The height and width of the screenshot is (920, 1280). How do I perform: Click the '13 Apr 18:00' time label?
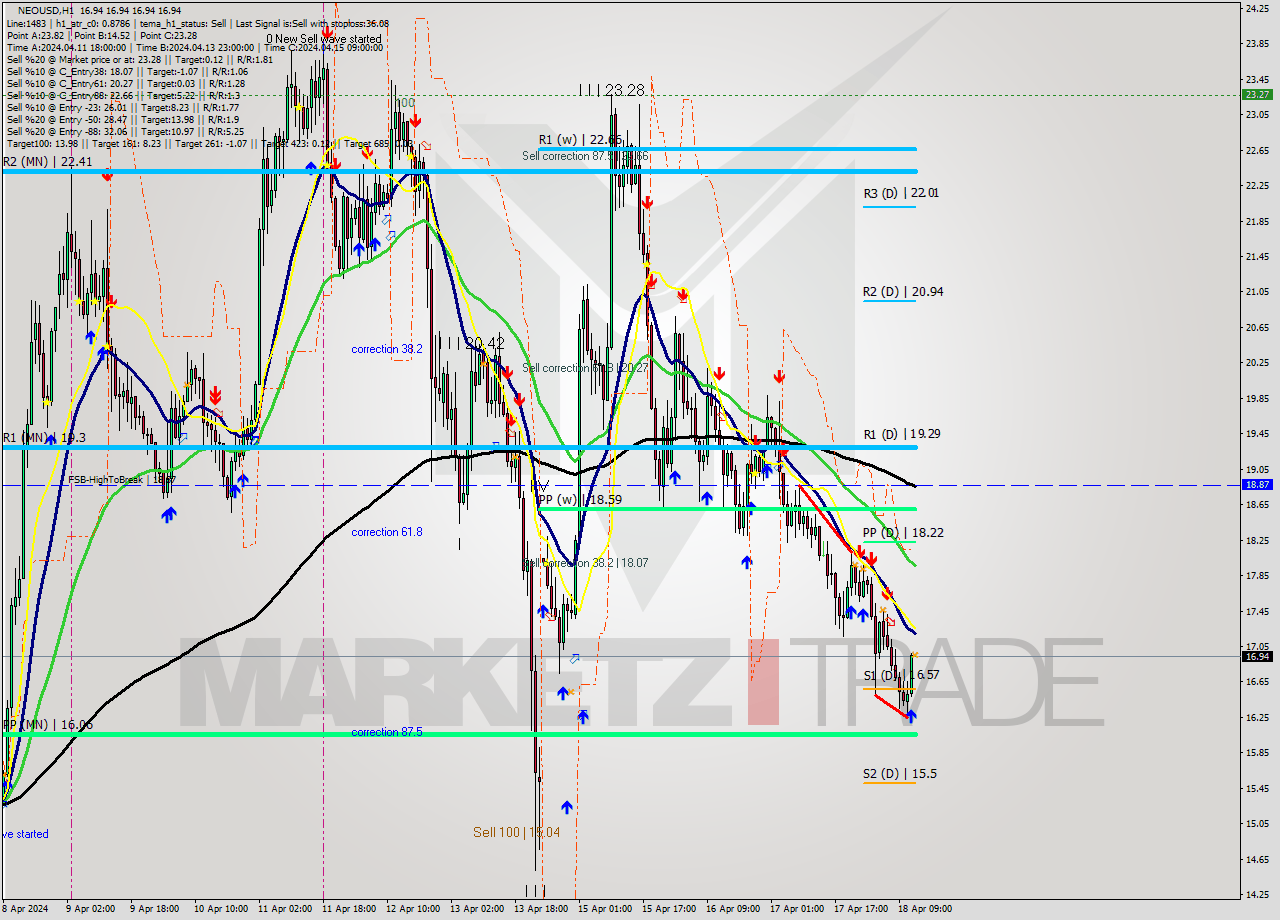click(x=540, y=909)
